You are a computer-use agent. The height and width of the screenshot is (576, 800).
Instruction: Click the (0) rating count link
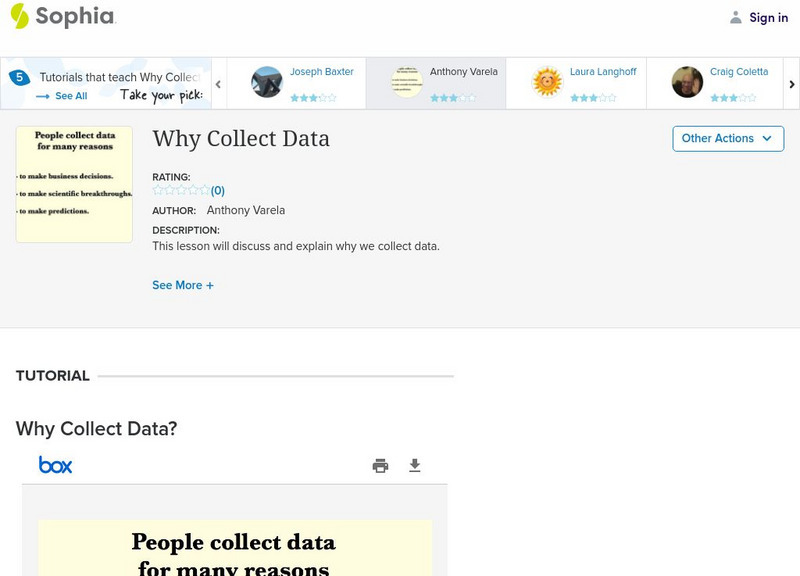(x=216, y=189)
